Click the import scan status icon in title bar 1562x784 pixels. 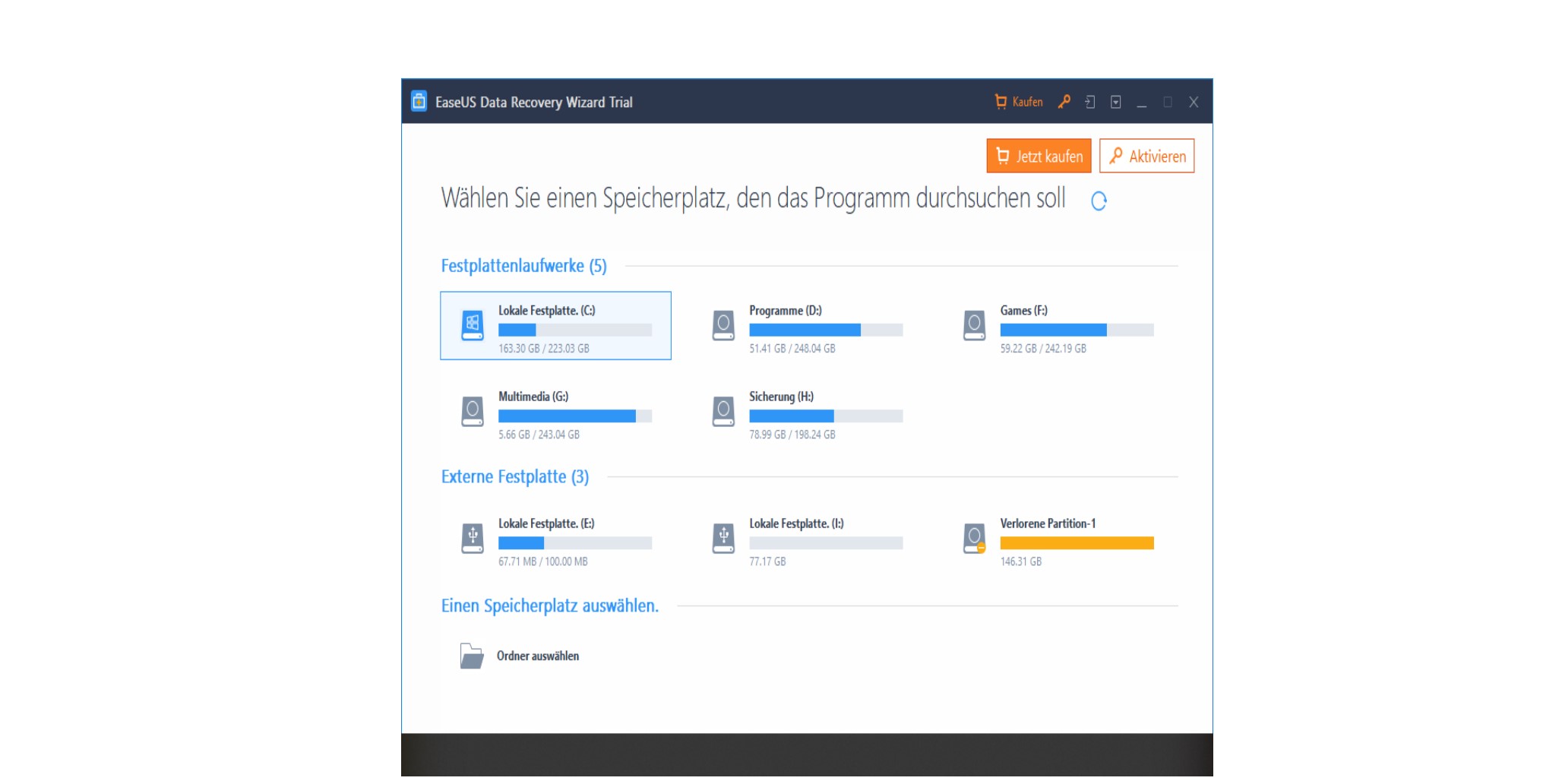coord(1090,102)
